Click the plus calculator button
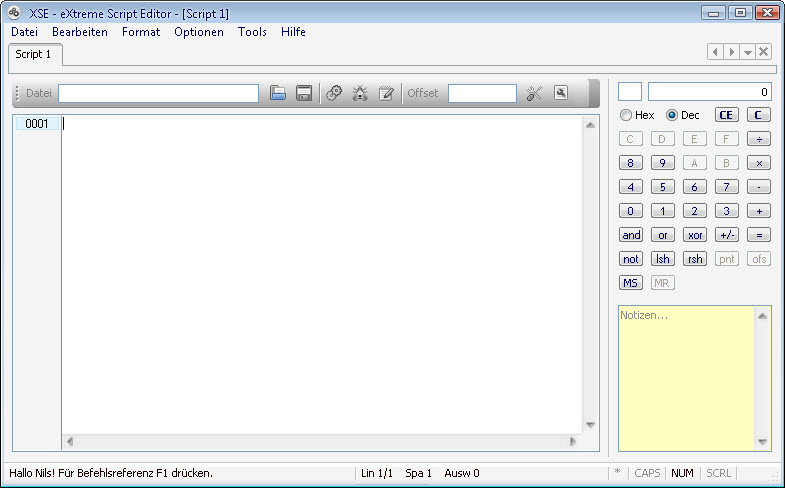This screenshot has height=488, width=785. coord(758,211)
